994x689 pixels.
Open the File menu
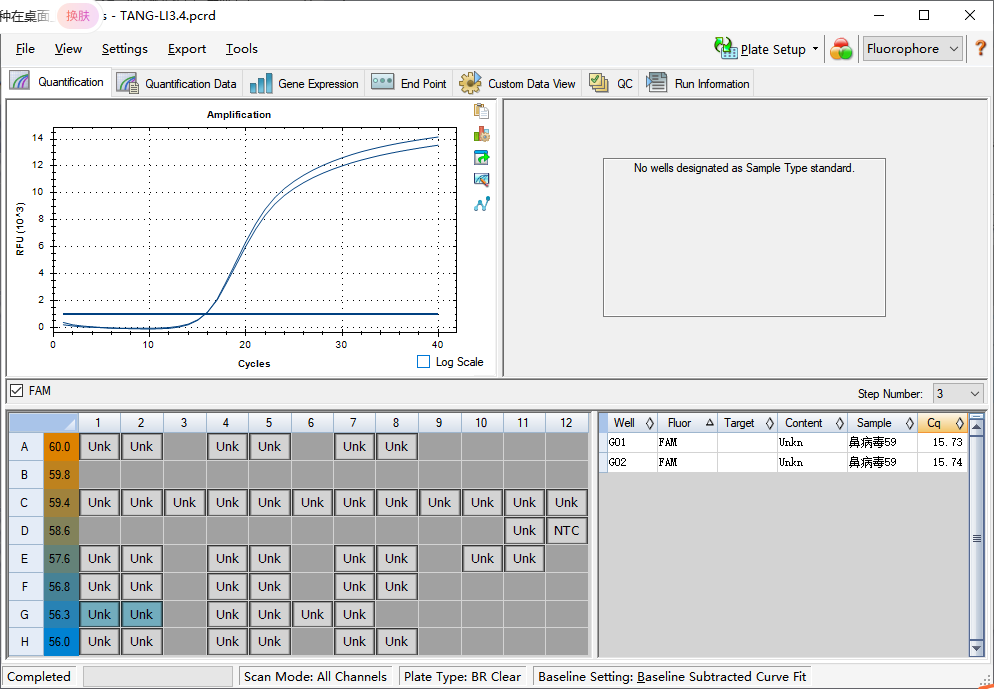tap(25, 49)
